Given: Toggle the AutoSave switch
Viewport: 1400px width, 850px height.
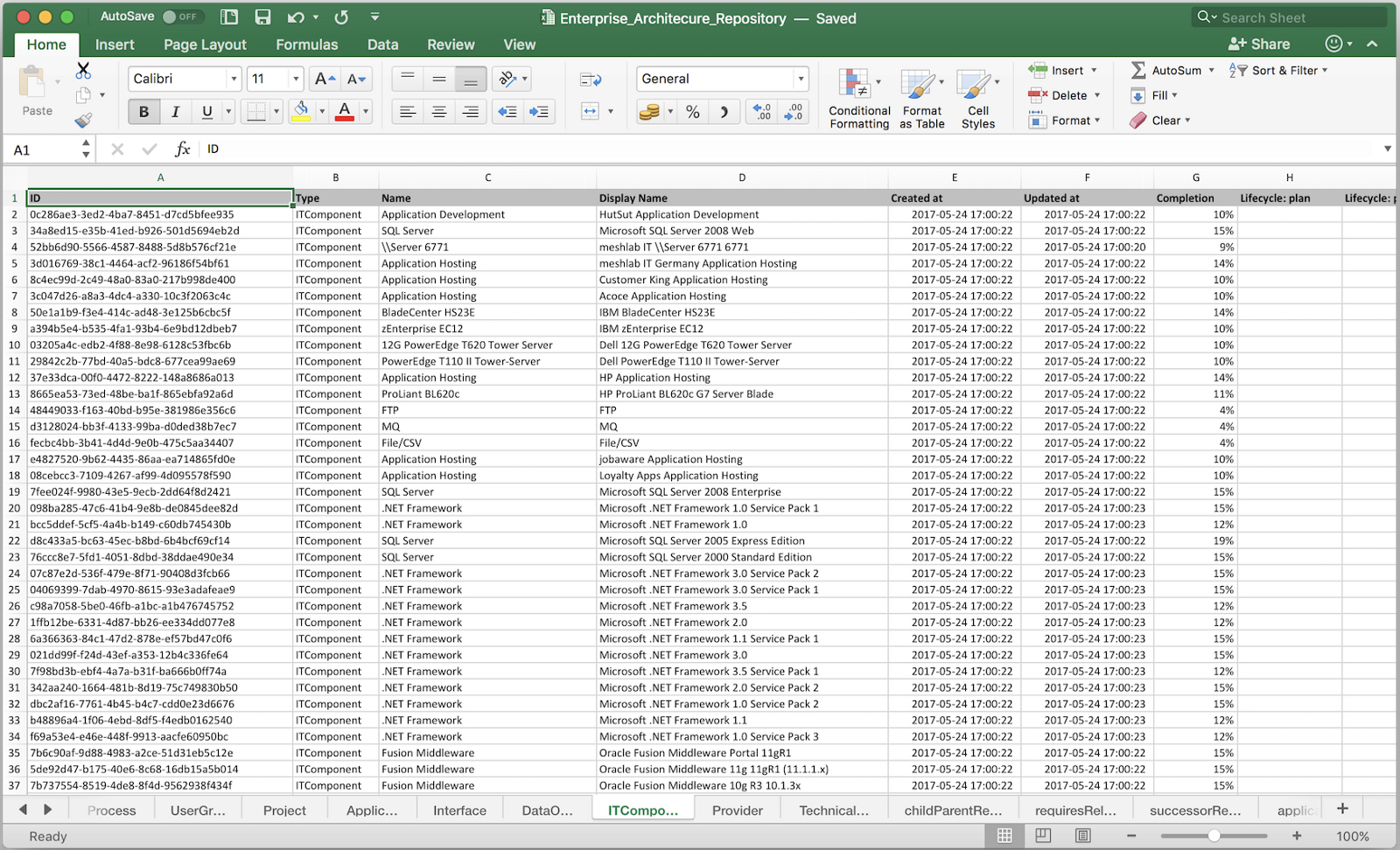Looking at the screenshot, I should point(182,17).
